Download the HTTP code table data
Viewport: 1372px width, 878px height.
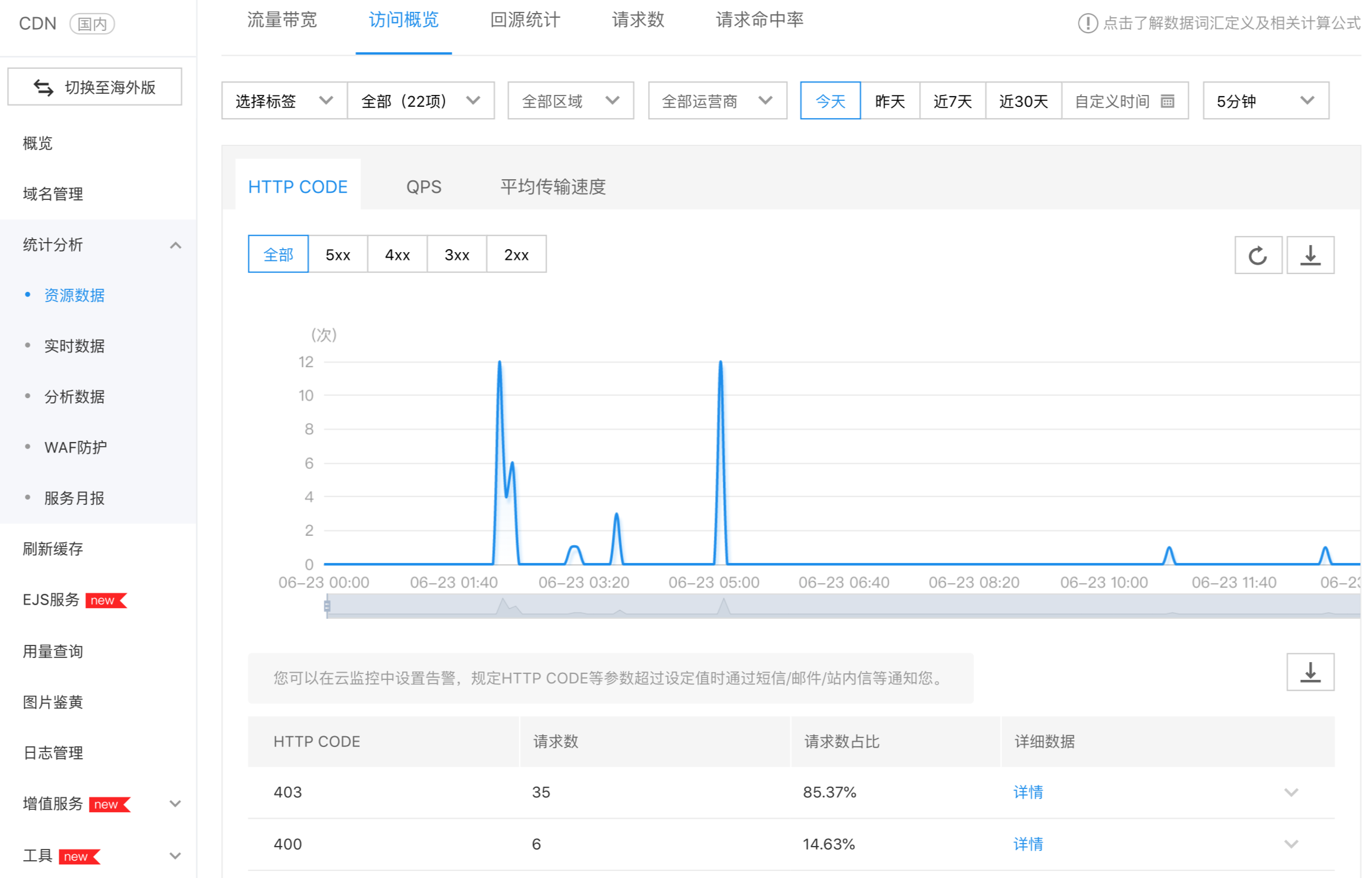(x=1310, y=672)
